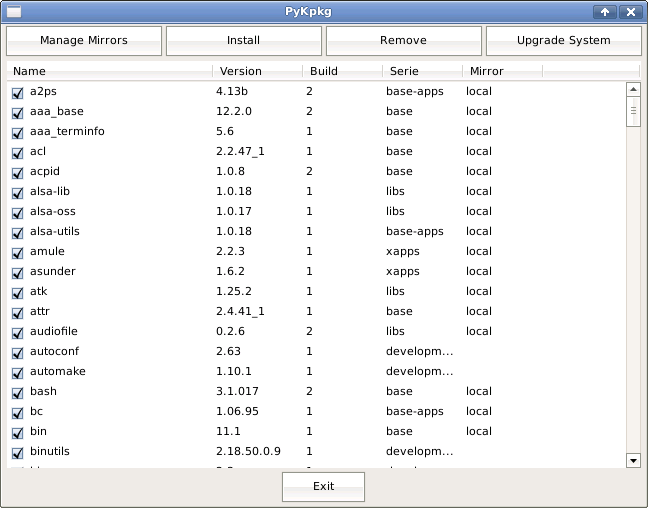The height and width of the screenshot is (508, 648).
Task: Click the Install button
Action: (x=244, y=41)
